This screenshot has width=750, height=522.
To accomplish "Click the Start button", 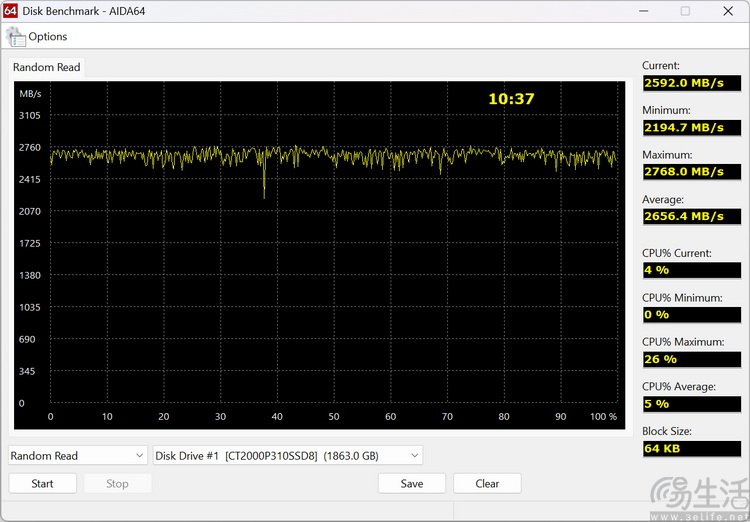I will pyautogui.click(x=43, y=483).
